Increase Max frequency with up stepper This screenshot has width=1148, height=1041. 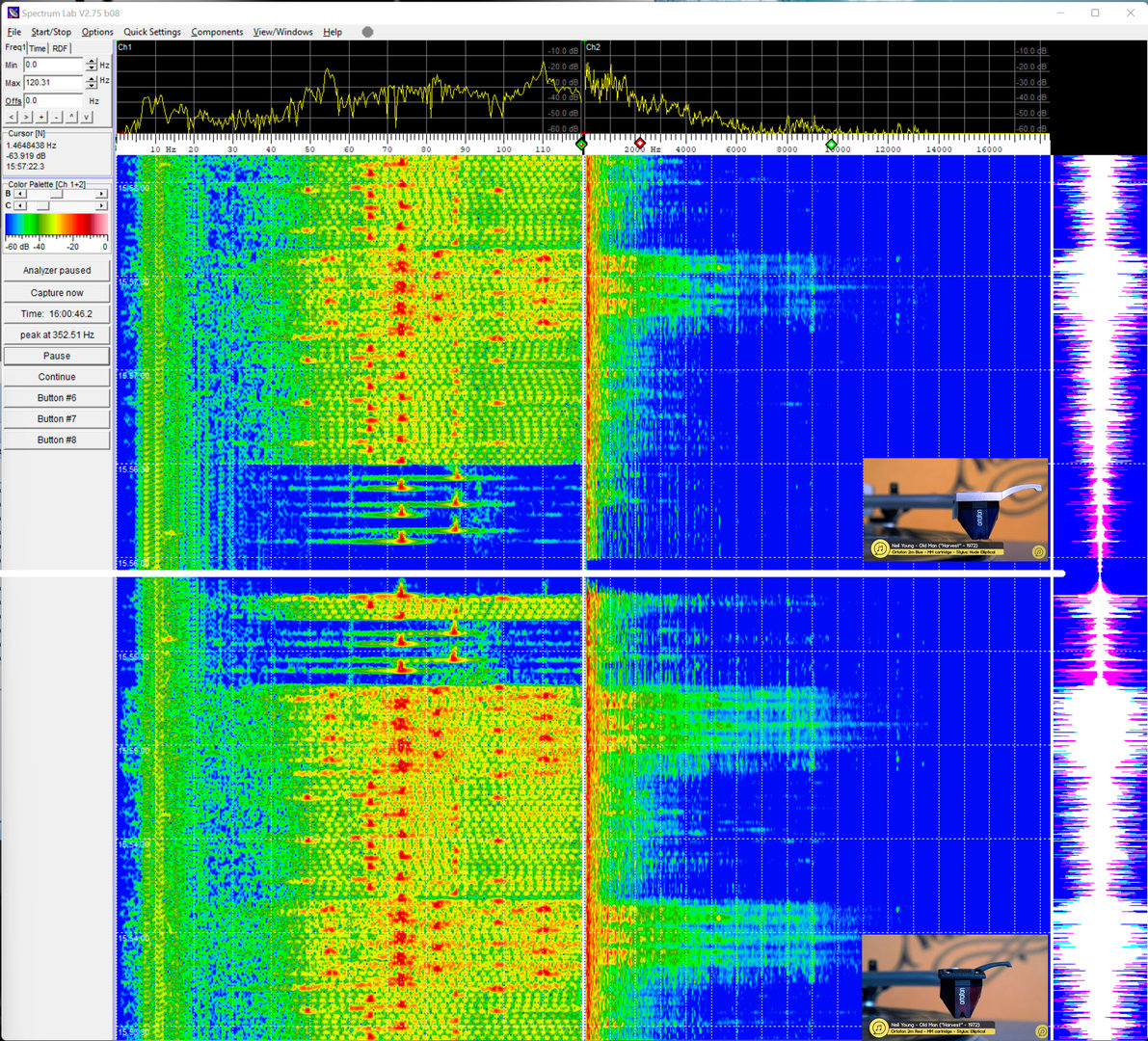pos(92,79)
